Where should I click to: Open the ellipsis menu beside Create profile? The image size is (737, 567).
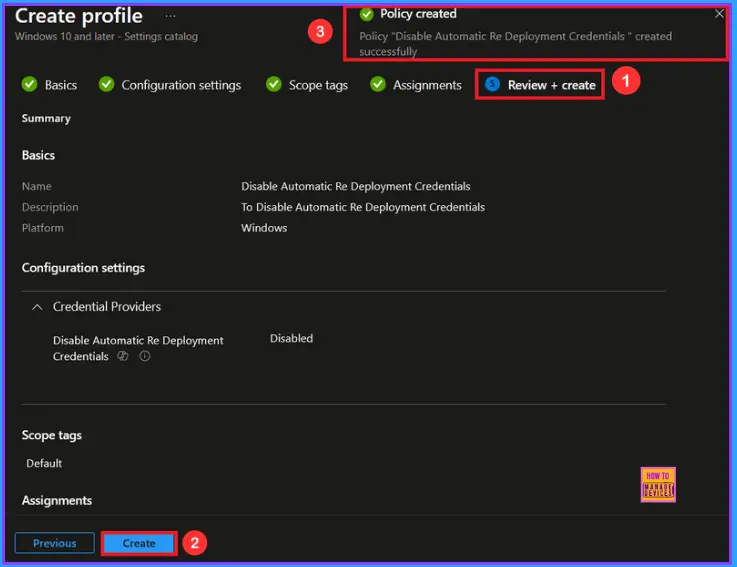170,17
